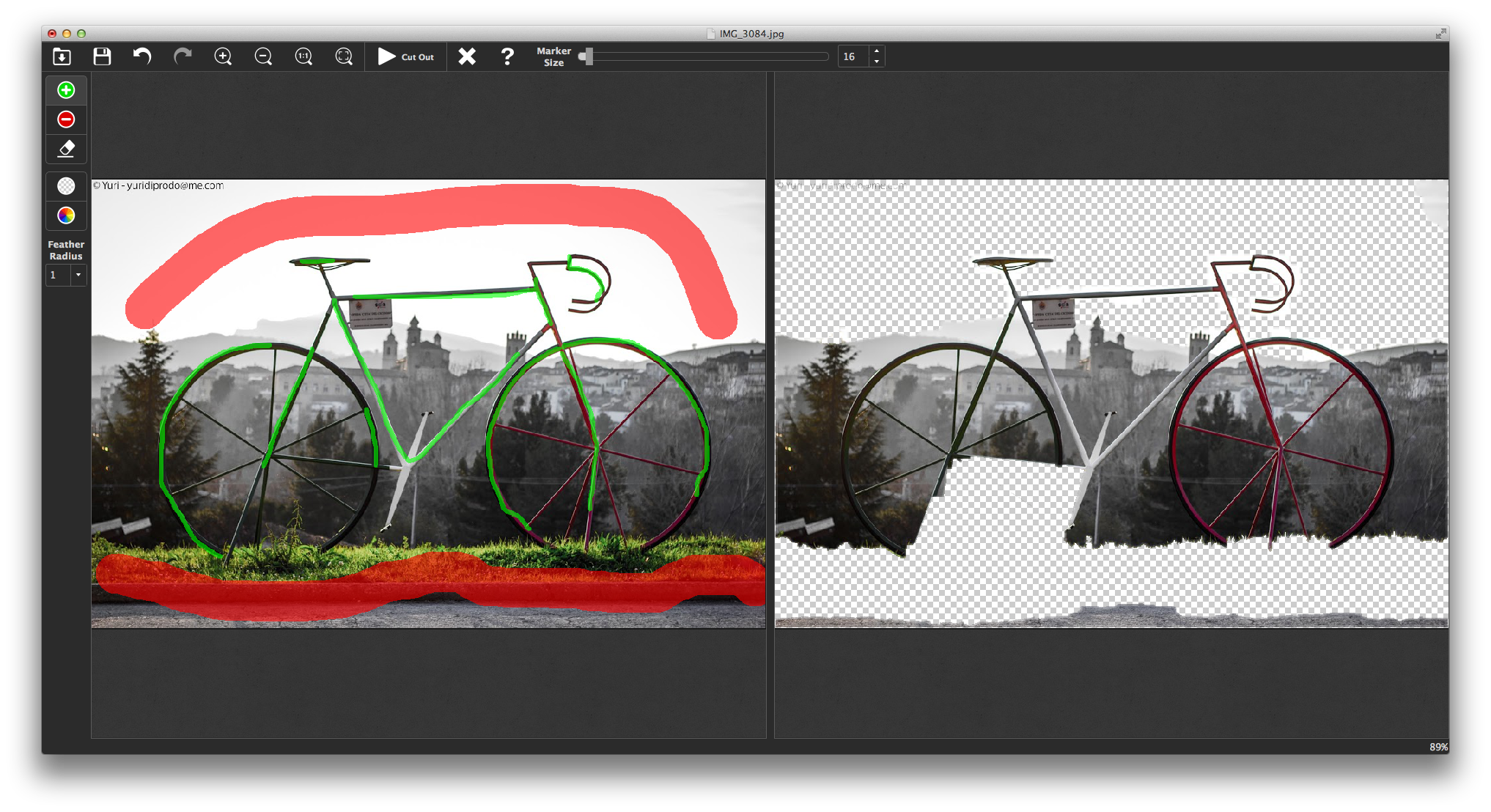Activate the eraser tool
Image resolution: width=1491 pixels, height=812 pixels.
pyautogui.click(x=66, y=149)
